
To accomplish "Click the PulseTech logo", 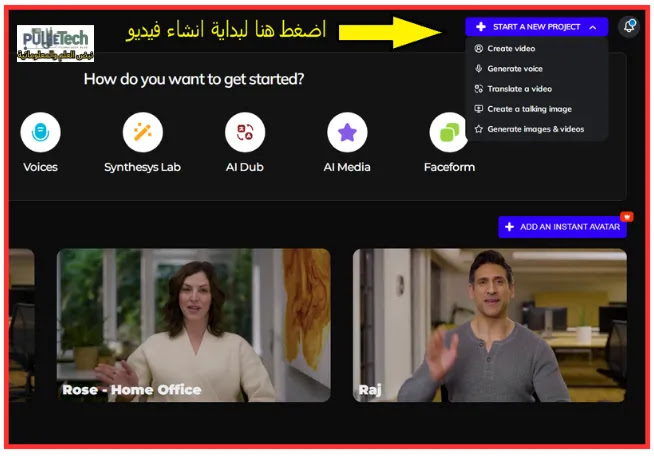I will [x=55, y=43].
